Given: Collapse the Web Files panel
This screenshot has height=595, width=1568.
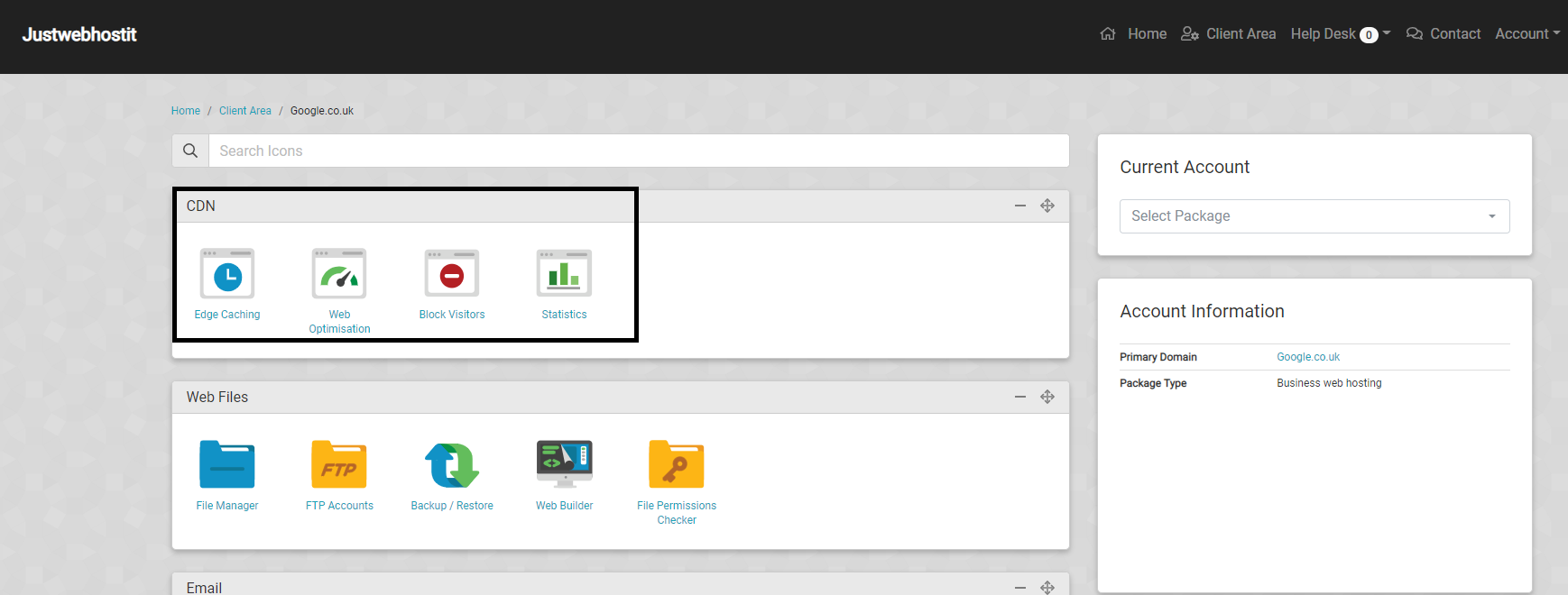Looking at the screenshot, I should tap(1020, 397).
